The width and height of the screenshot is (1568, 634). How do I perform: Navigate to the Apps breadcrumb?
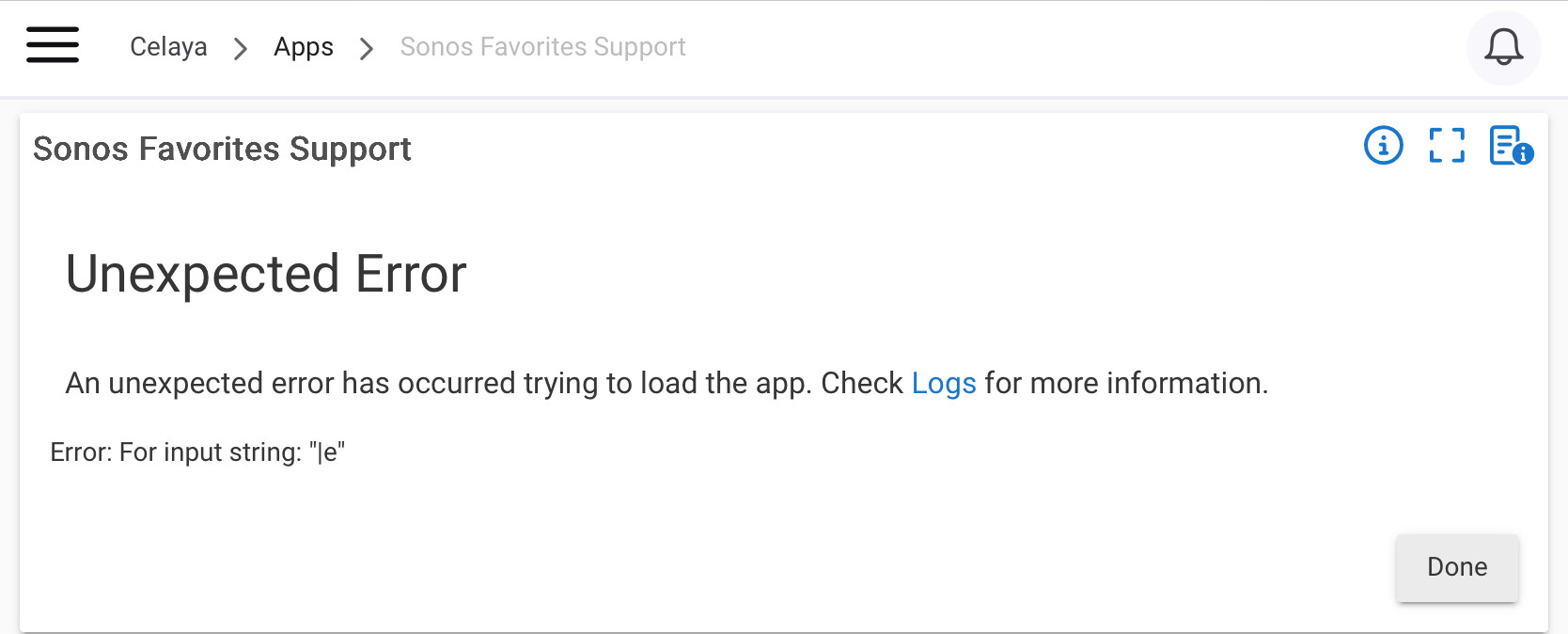pos(303,47)
